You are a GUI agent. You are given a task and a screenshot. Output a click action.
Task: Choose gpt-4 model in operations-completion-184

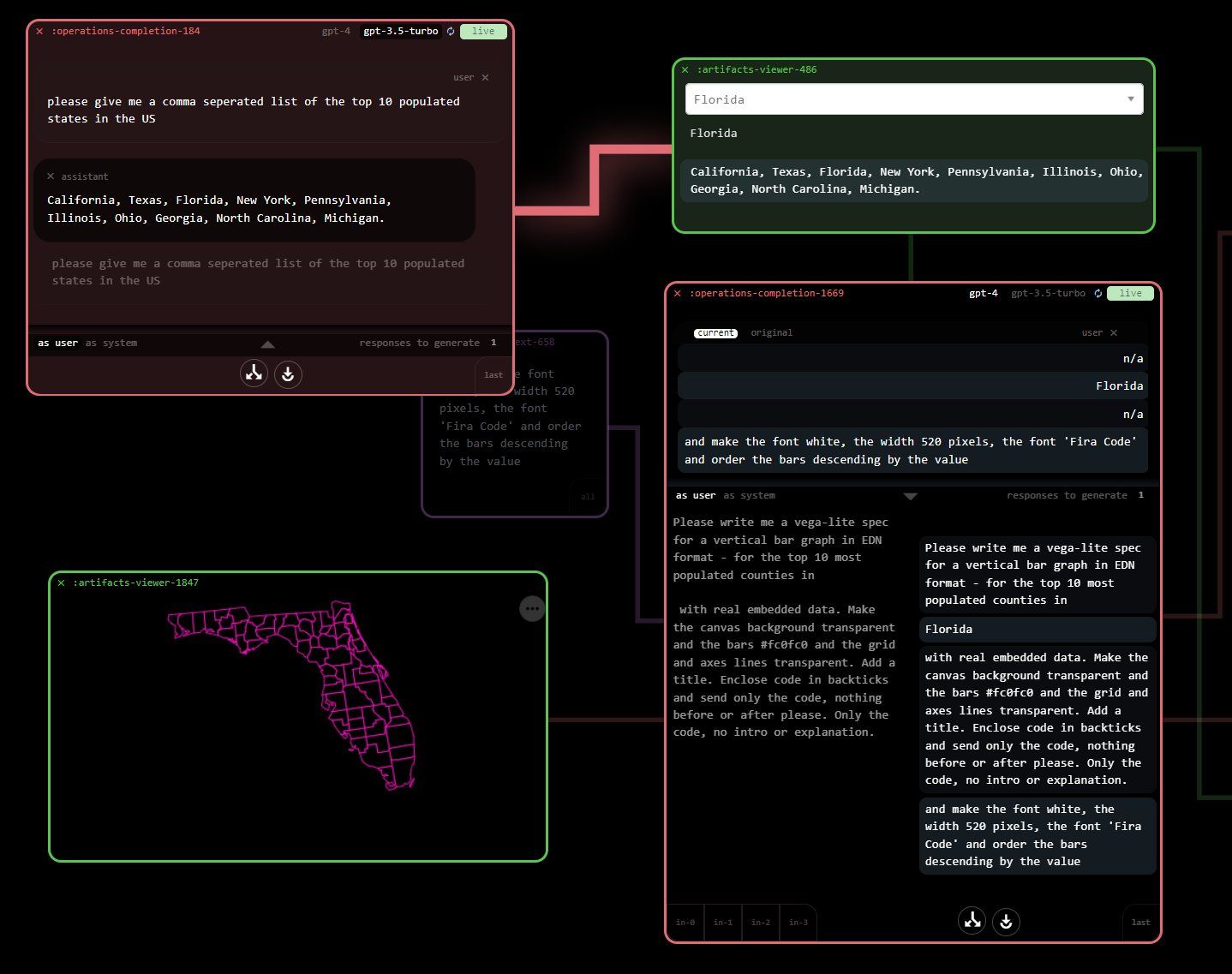[x=336, y=31]
